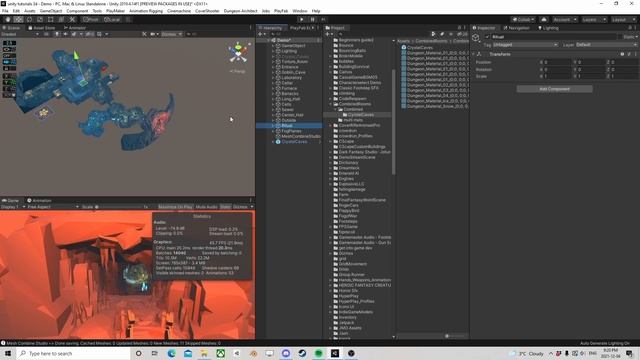The height and width of the screenshot is (360, 640).
Task: Open Hierarchy create plus button
Action: 261,34
